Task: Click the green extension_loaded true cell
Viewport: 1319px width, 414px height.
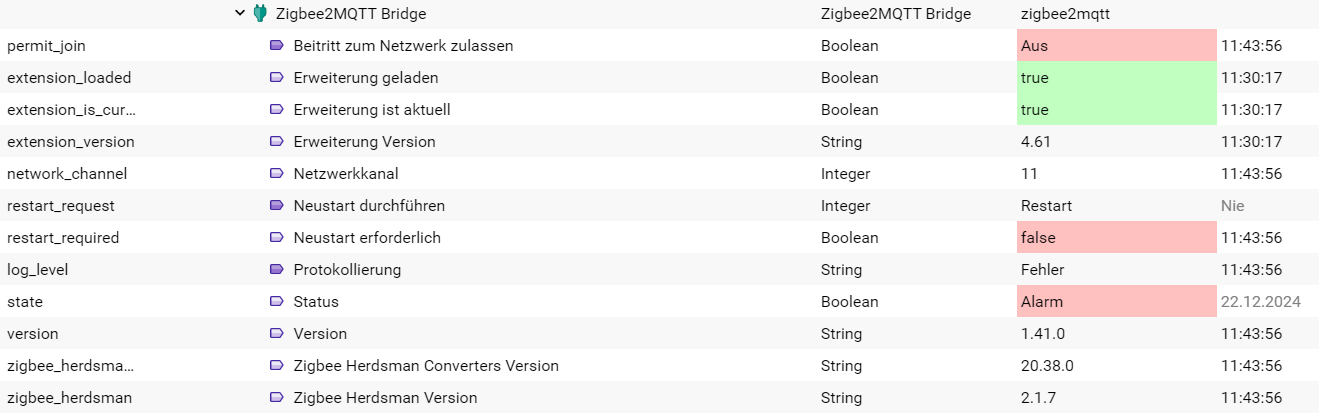Action: pos(1116,78)
